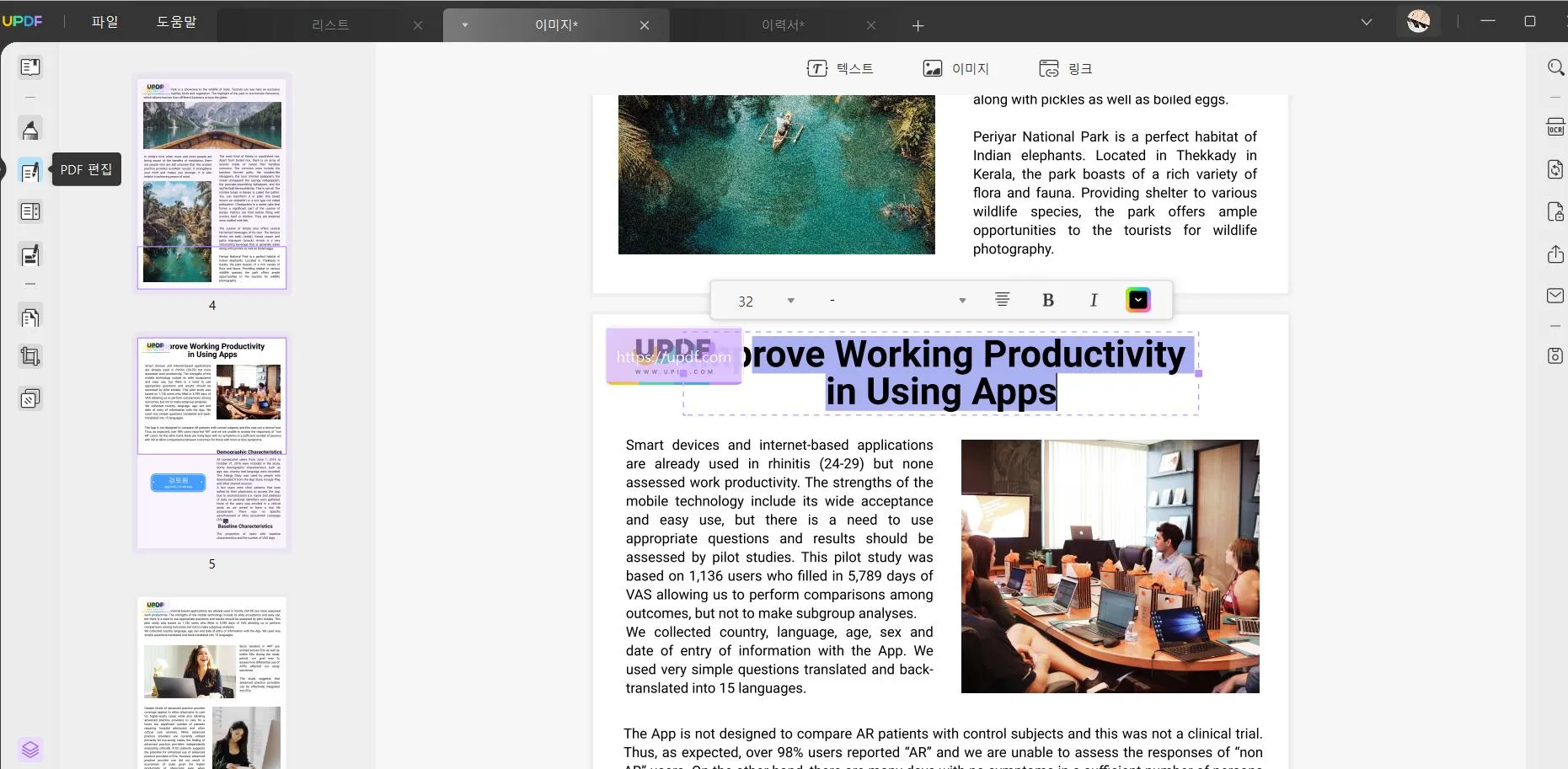Send file by email icon

[x=1555, y=296]
